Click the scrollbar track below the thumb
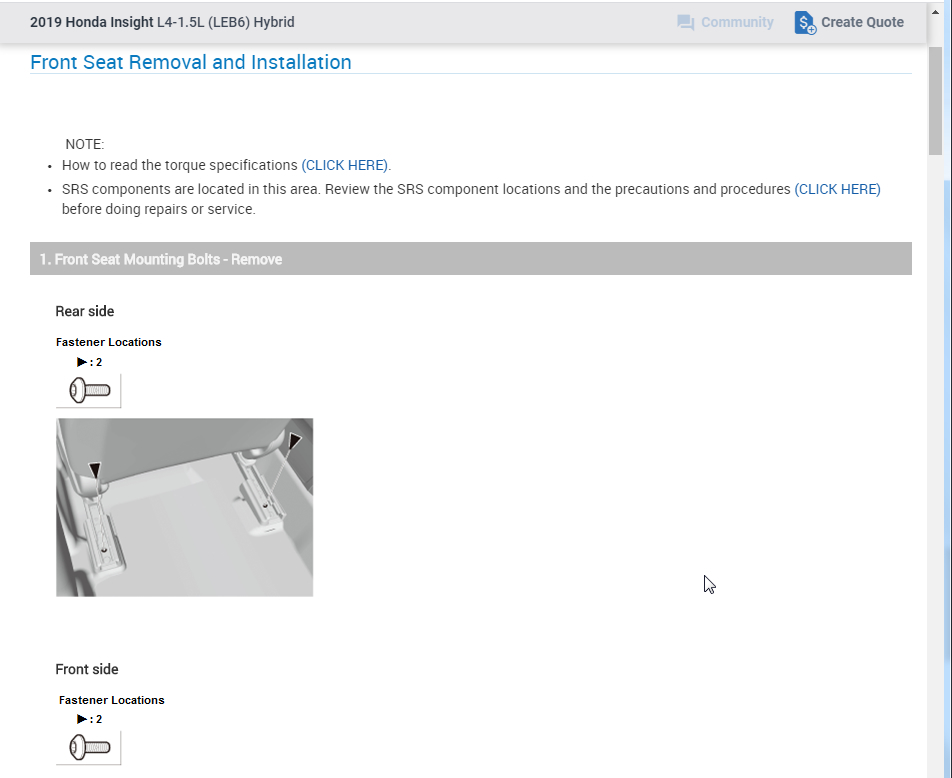This screenshot has width=952, height=778. pyautogui.click(x=936, y=450)
